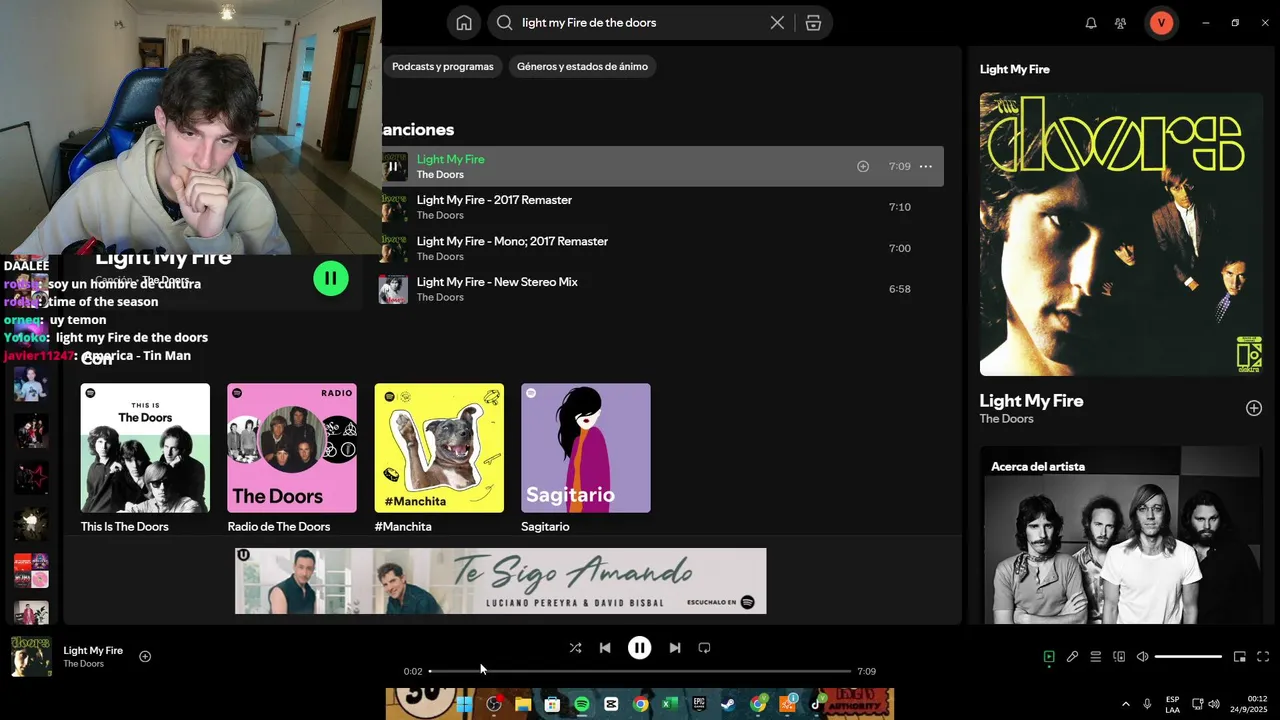Open The Doors link in bottom bar
Screen dimensions: 1280x720
pyautogui.click(x=83, y=664)
